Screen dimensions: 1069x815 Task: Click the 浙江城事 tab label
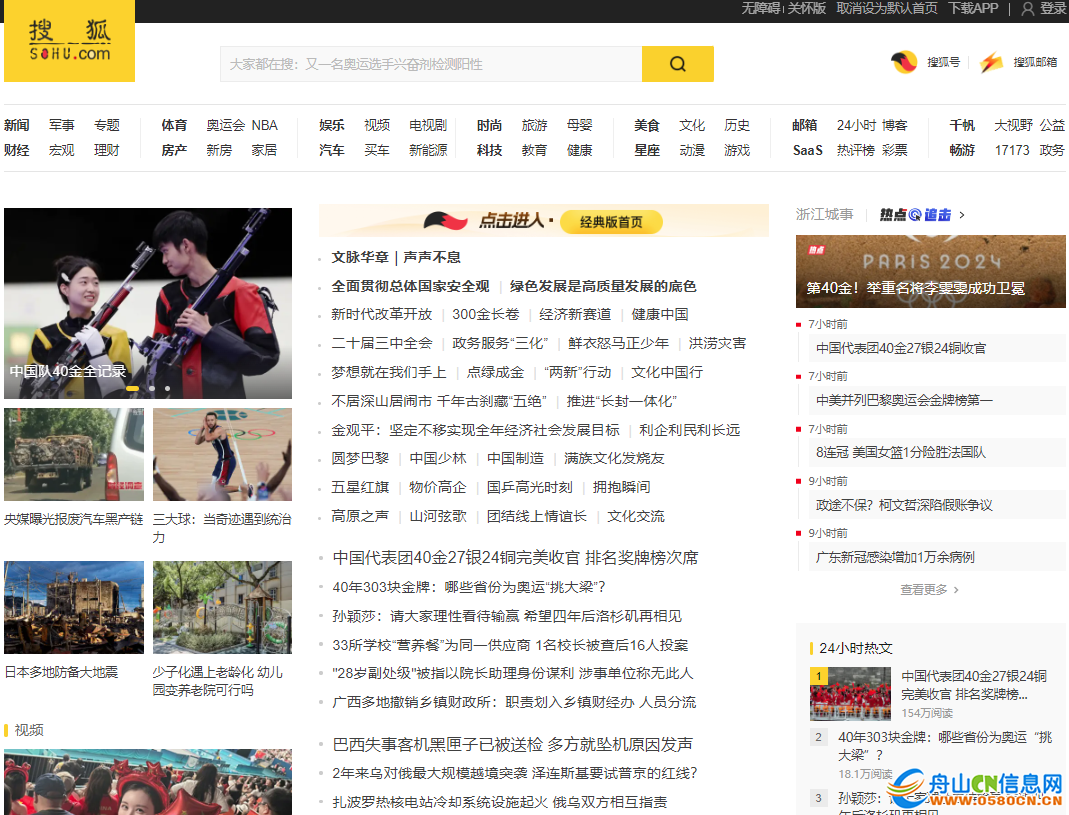click(x=824, y=215)
